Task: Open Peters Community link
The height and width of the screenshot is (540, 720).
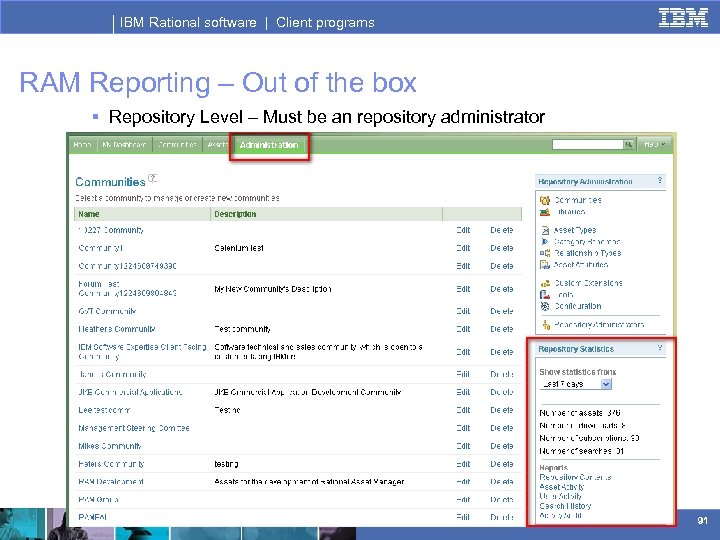Action: click(111, 464)
